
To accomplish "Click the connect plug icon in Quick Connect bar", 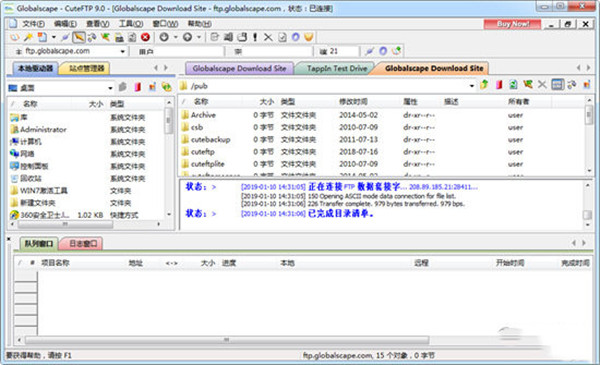I will click(369, 51).
